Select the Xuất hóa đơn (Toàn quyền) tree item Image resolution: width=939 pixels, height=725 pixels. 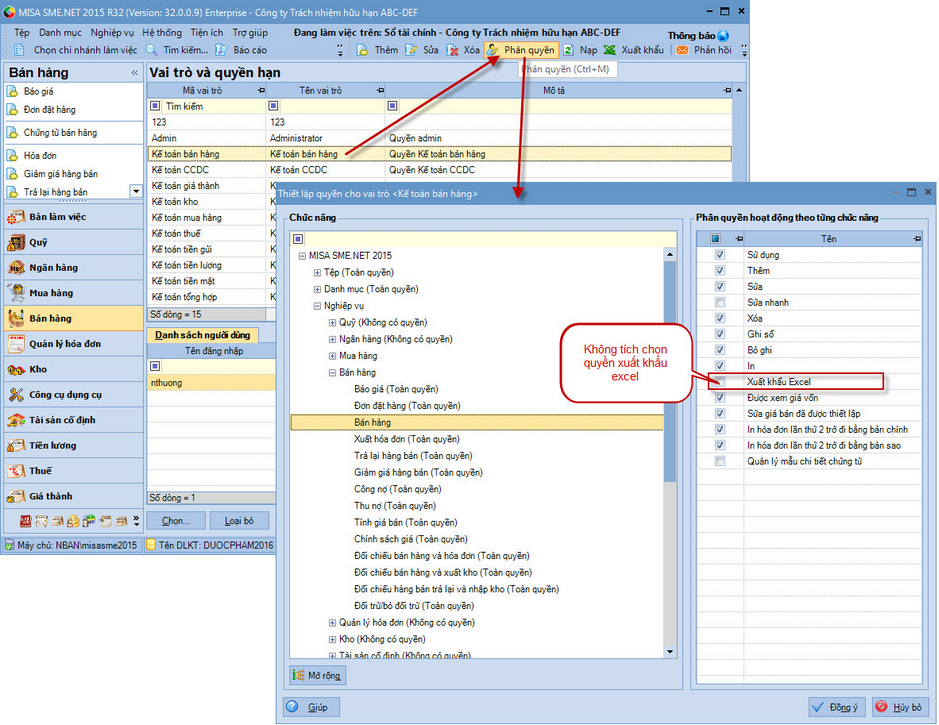407,439
